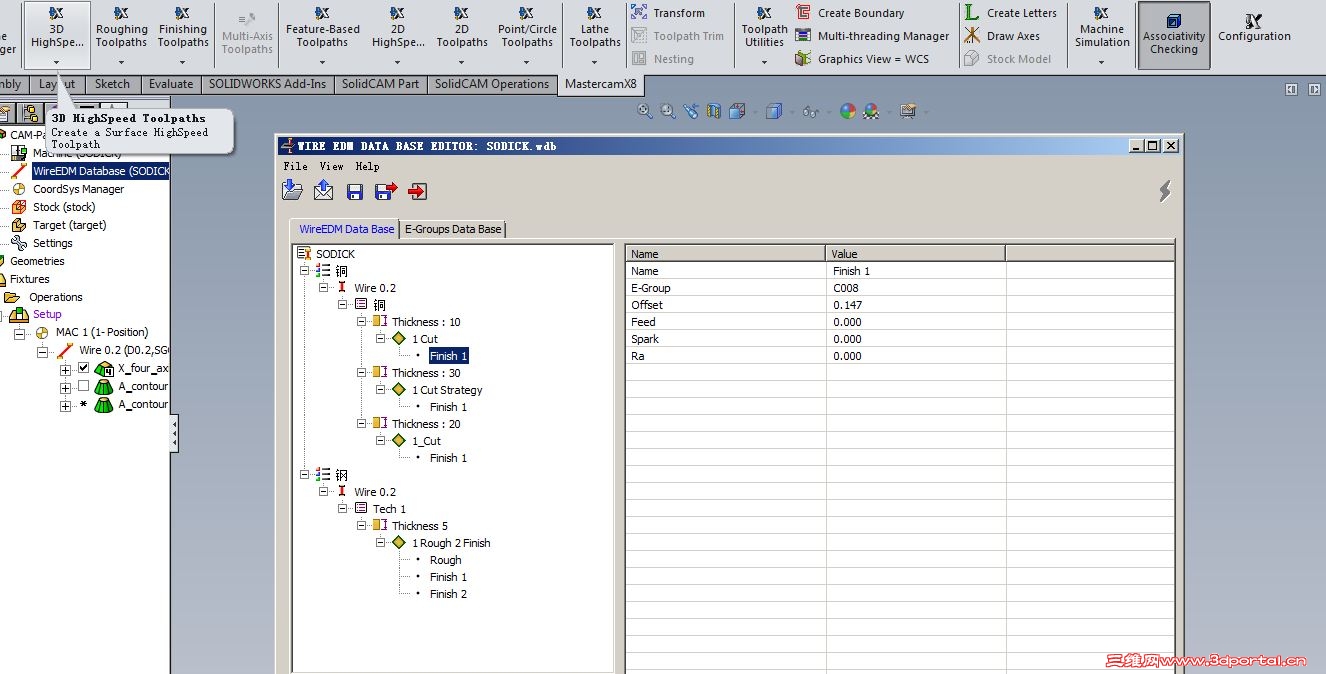
Task: Collapse the first Wire 0.2 node
Action: tap(324, 288)
